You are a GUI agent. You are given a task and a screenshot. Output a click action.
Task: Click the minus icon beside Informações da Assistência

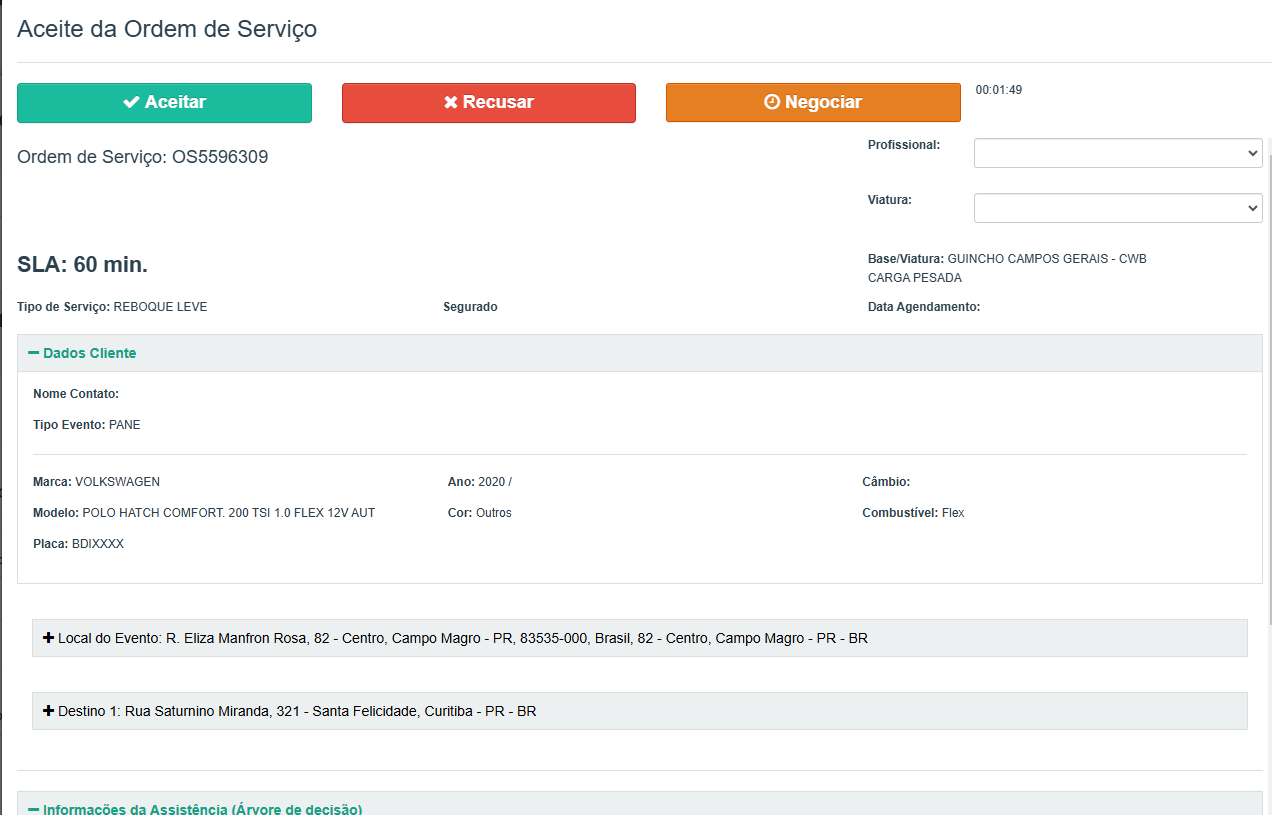point(34,808)
